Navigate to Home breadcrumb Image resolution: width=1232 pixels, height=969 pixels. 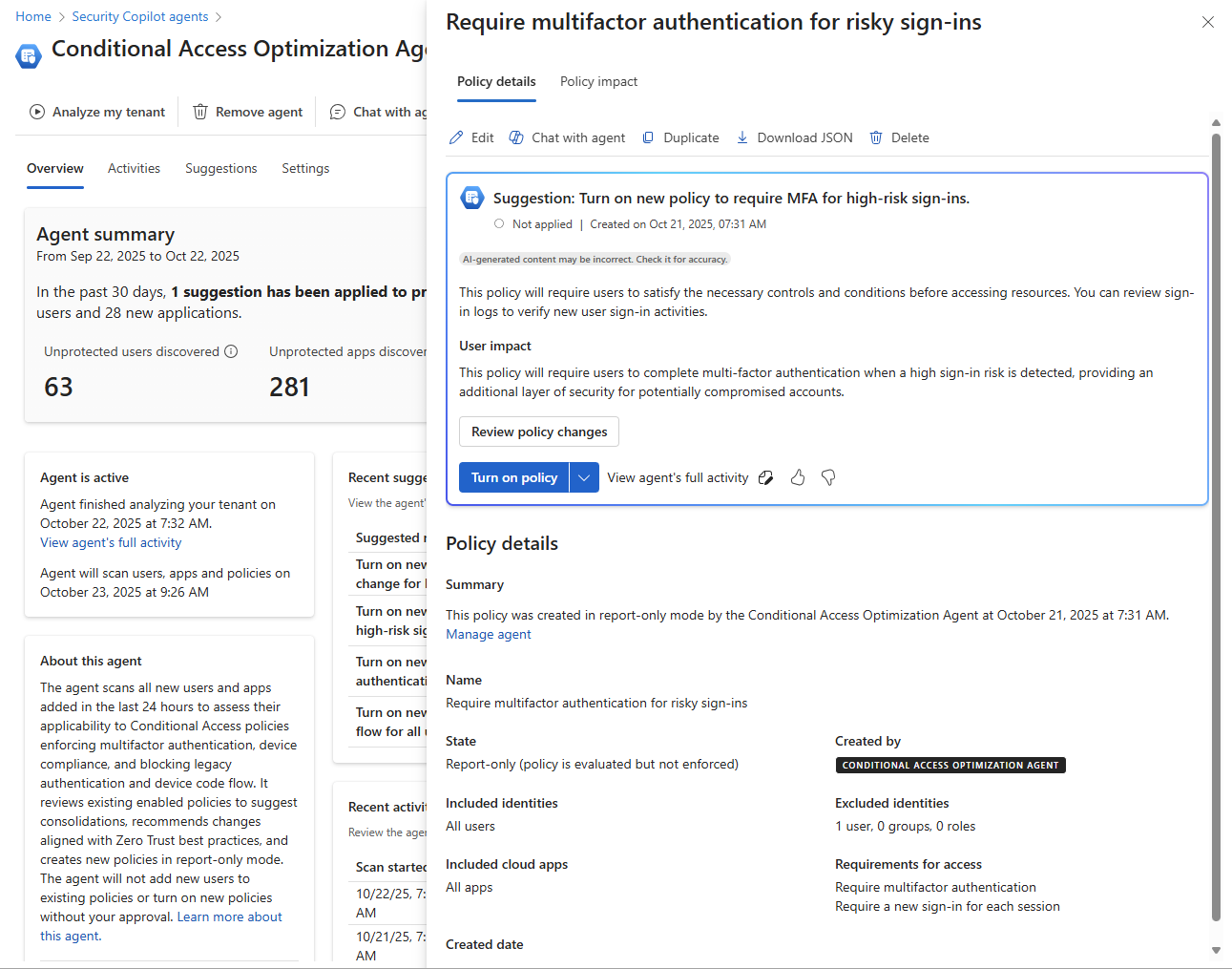click(x=33, y=16)
